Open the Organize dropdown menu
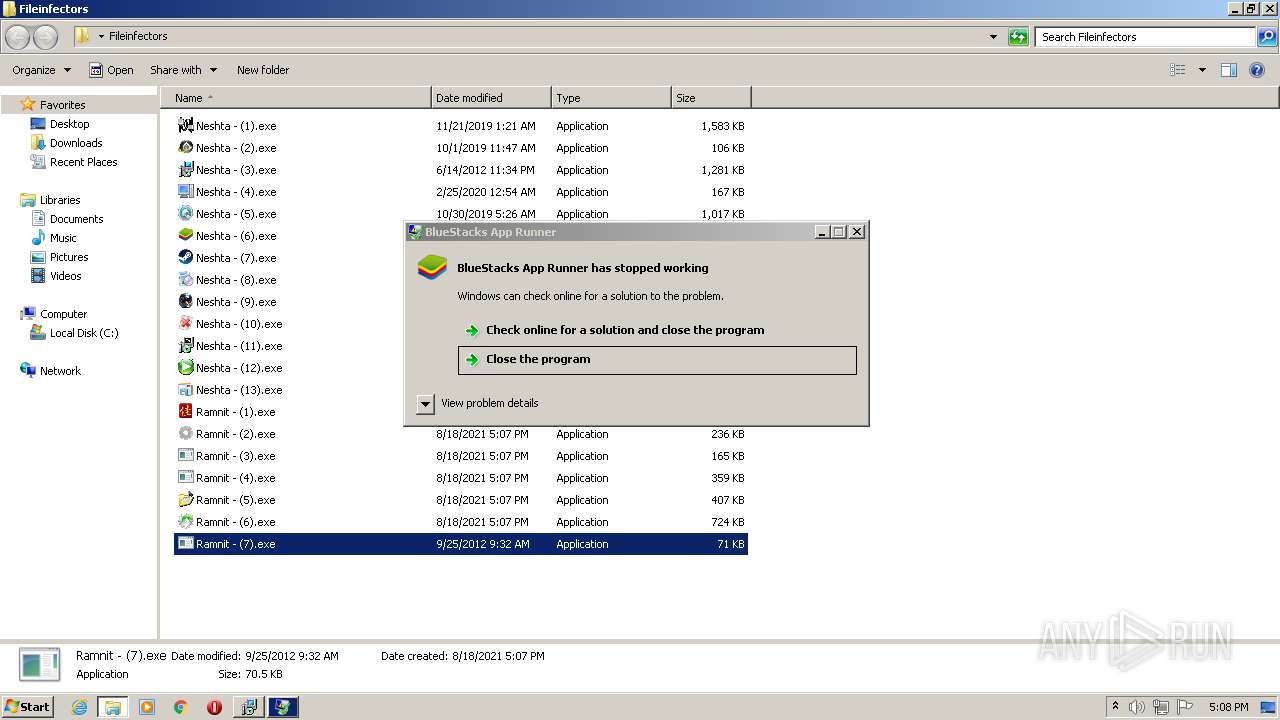Screen dimensions: 1280x720 click(x=41, y=70)
